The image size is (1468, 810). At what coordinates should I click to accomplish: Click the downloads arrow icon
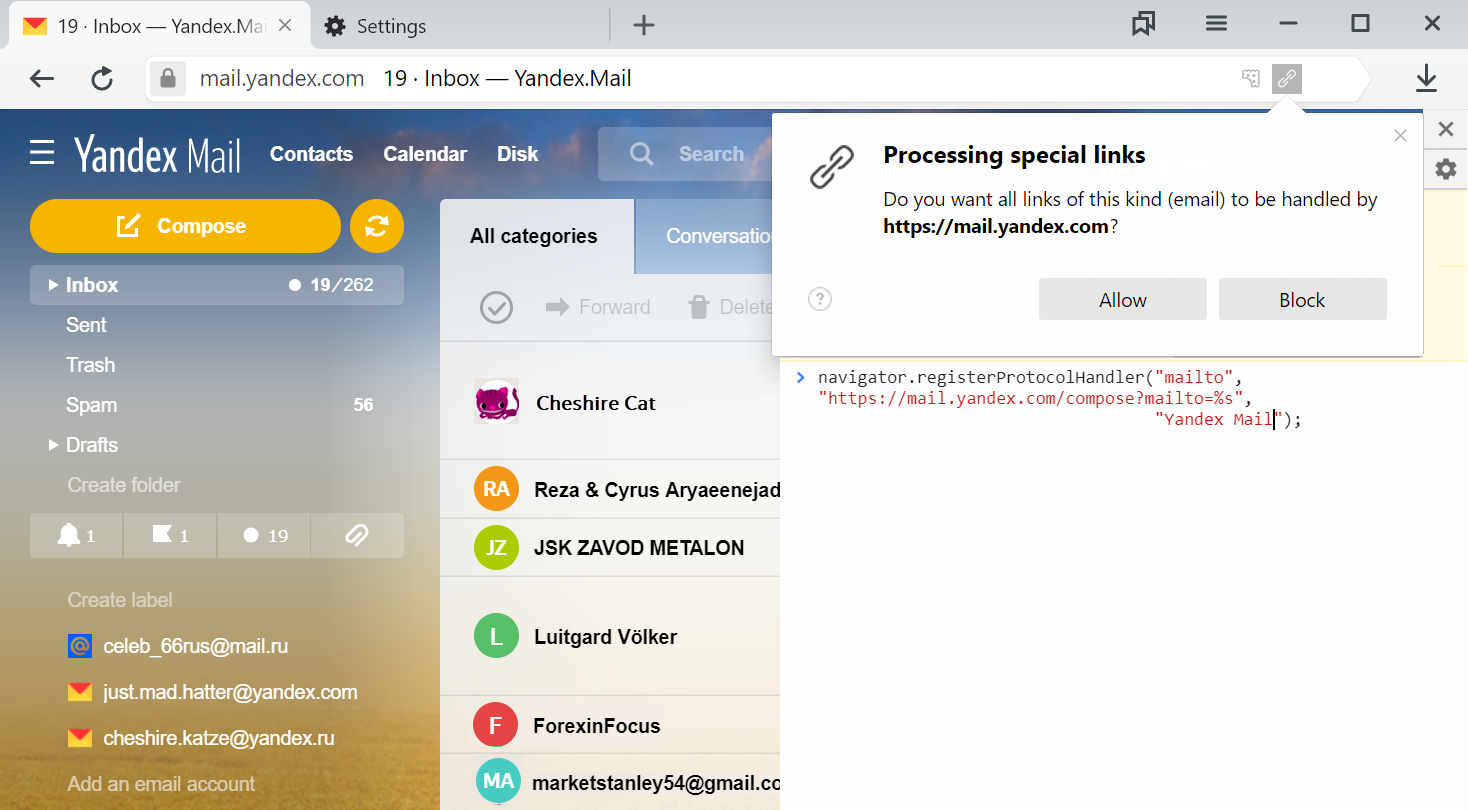[1426, 78]
